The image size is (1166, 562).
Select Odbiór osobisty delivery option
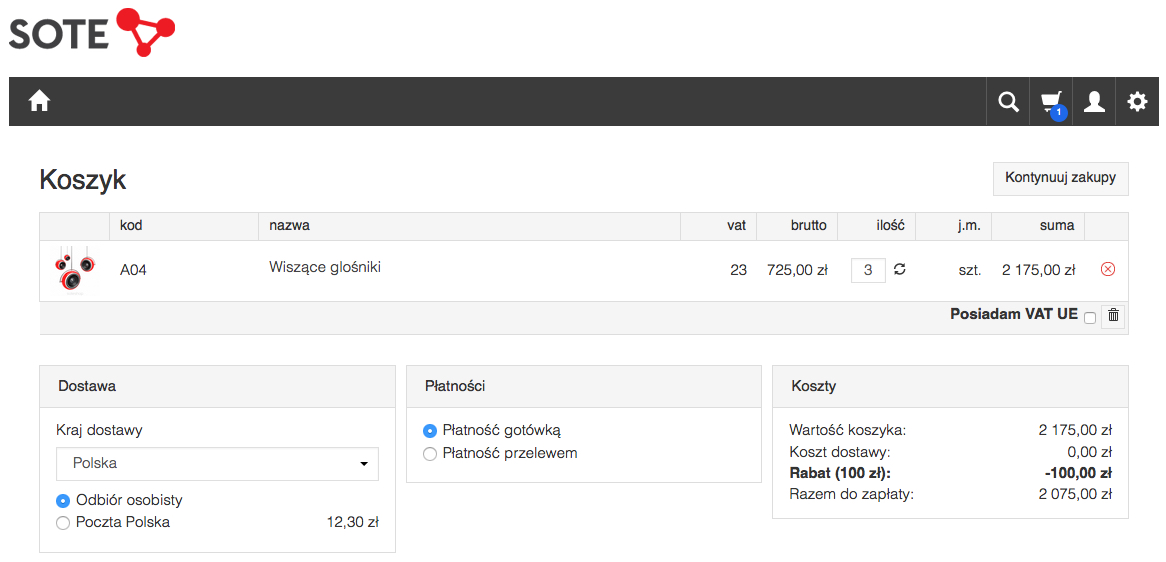[62, 500]
